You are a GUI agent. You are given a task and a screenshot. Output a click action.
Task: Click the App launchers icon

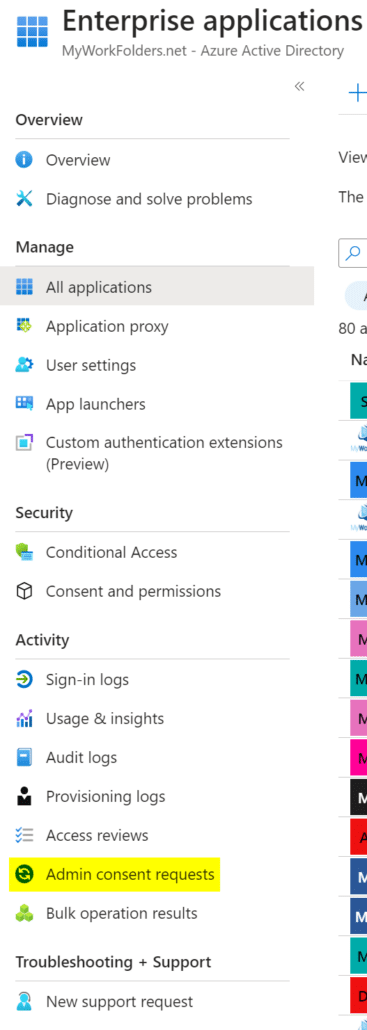point(24,403)
